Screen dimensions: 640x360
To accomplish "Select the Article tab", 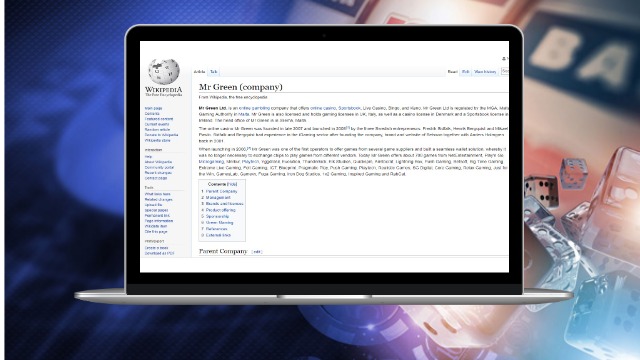I will pyautogui.click(x=199, y=72).
